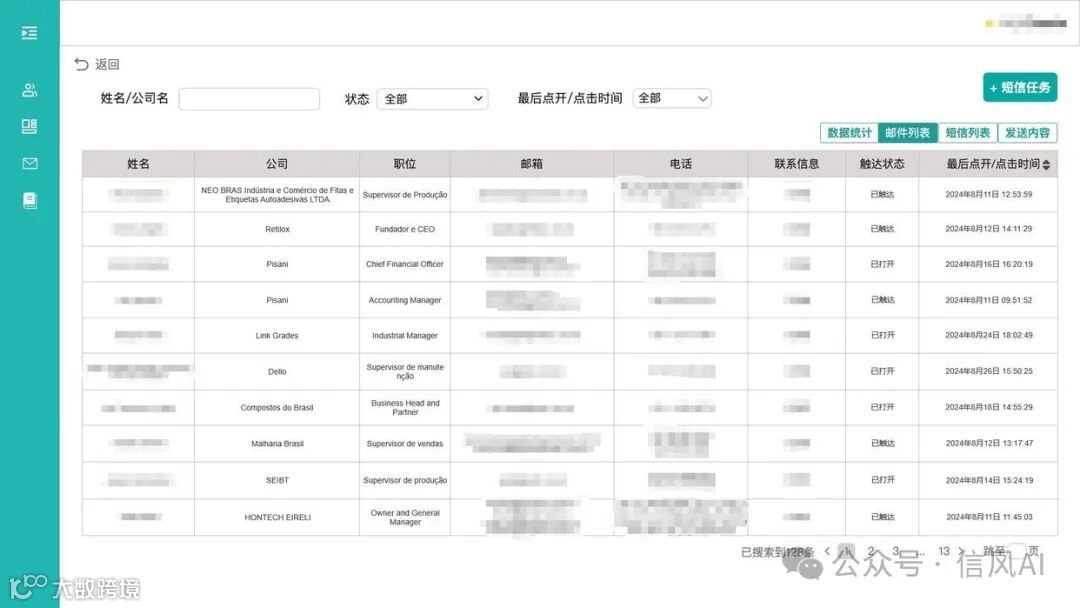
Task: Switch to 邮件列表 tab
Action: pyautogui.click(x=908, y=133)
